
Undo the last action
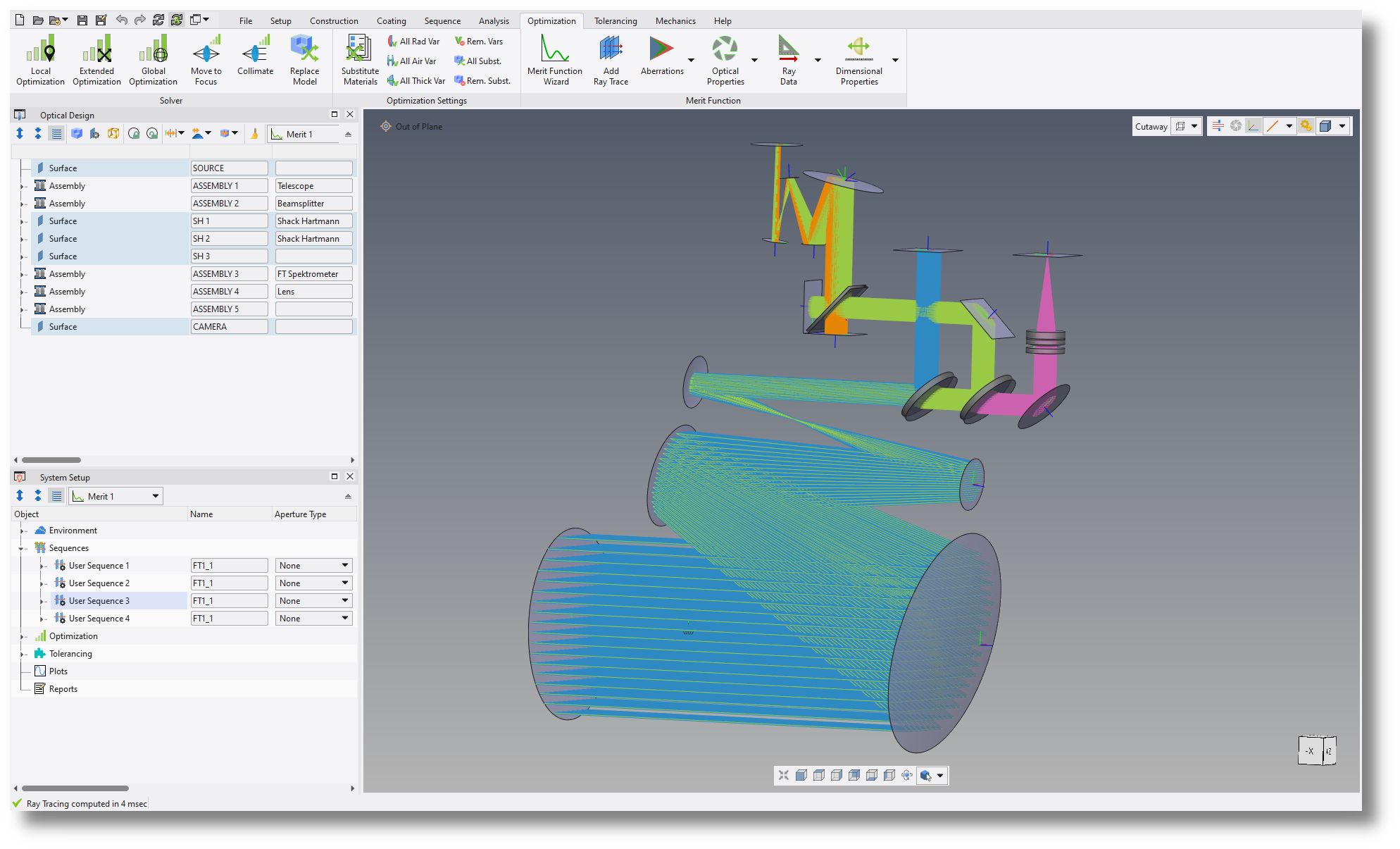tap(122, 20)
